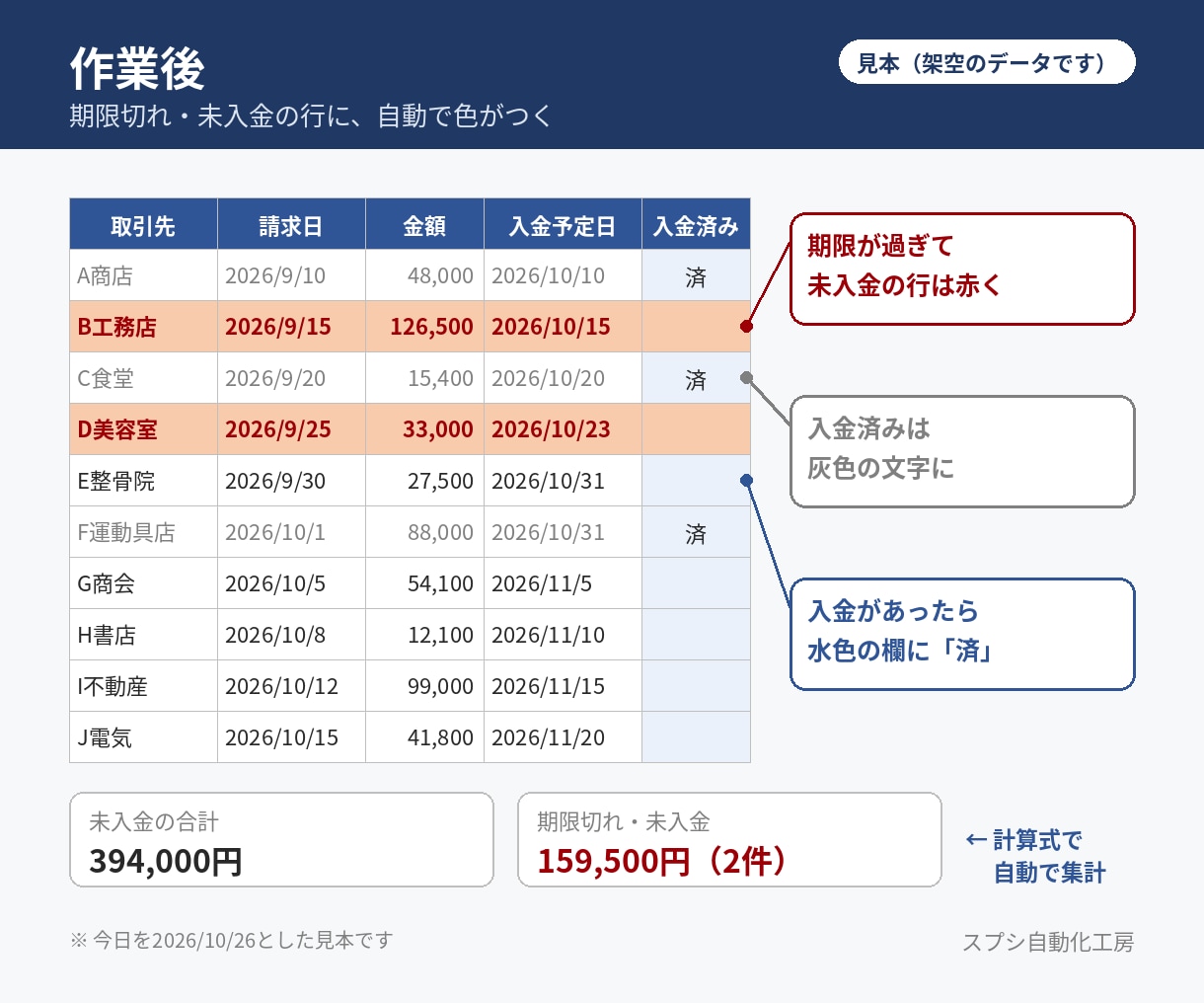Click due date 2026/10/10
Screen dimensions: 1204x1003
pyautogui.click(x=563, y=275)
